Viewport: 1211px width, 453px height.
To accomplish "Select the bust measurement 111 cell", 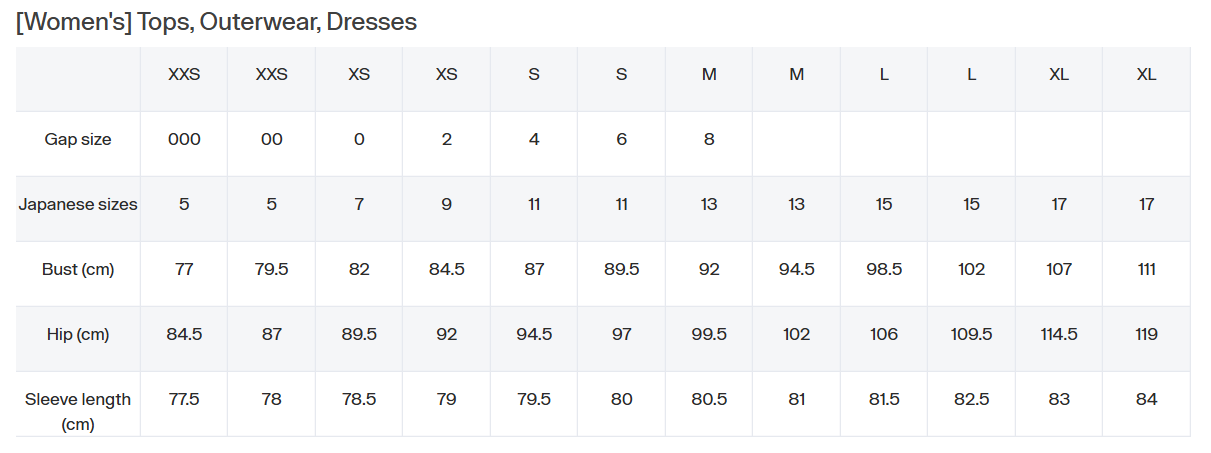I will 1147,270.
